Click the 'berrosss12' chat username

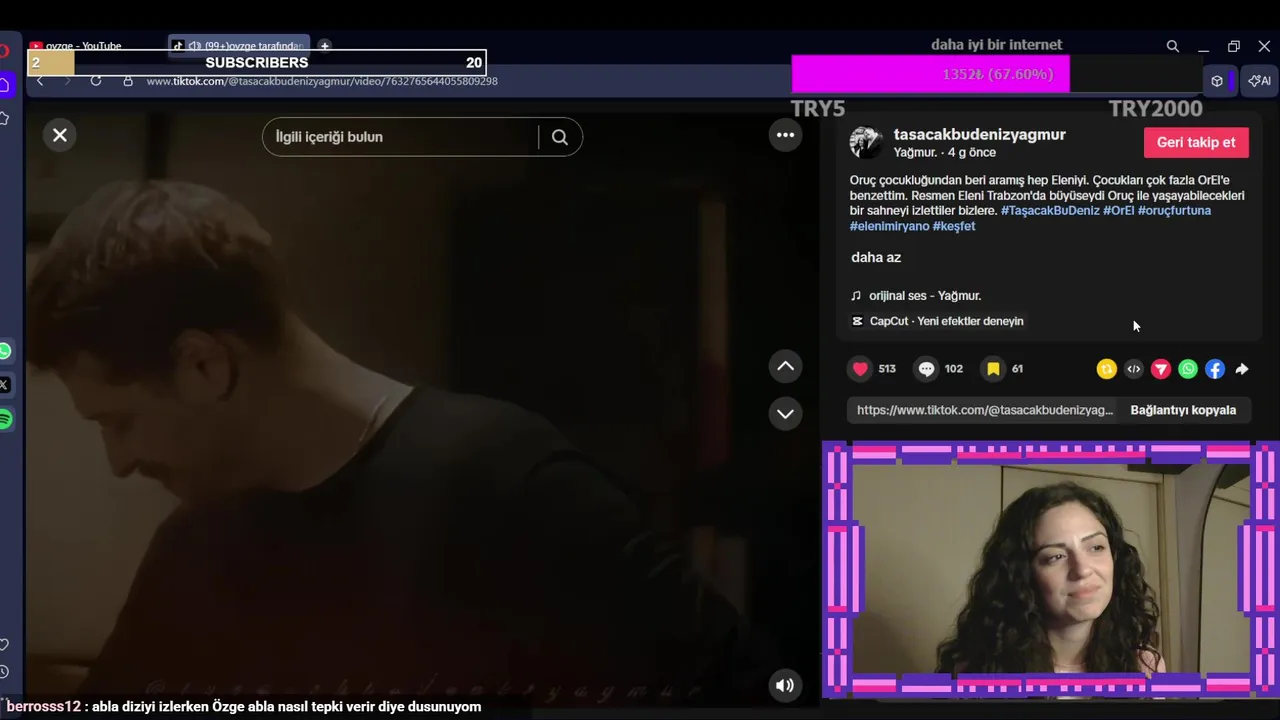[43, 706]
